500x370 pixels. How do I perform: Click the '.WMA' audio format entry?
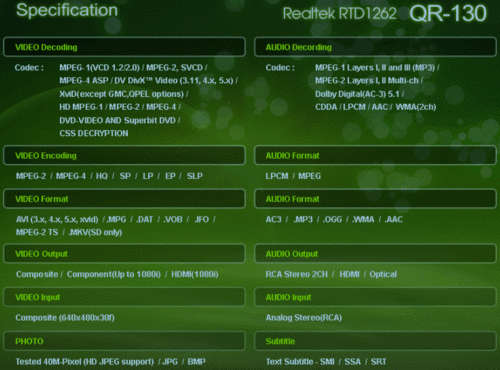pyautogui.click(x=363, y=220)
